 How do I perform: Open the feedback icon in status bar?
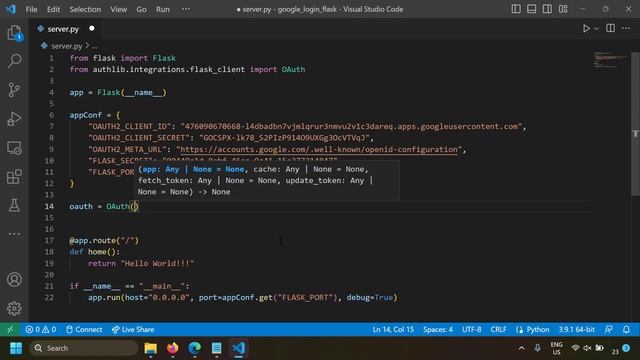(x=609, y=329)
